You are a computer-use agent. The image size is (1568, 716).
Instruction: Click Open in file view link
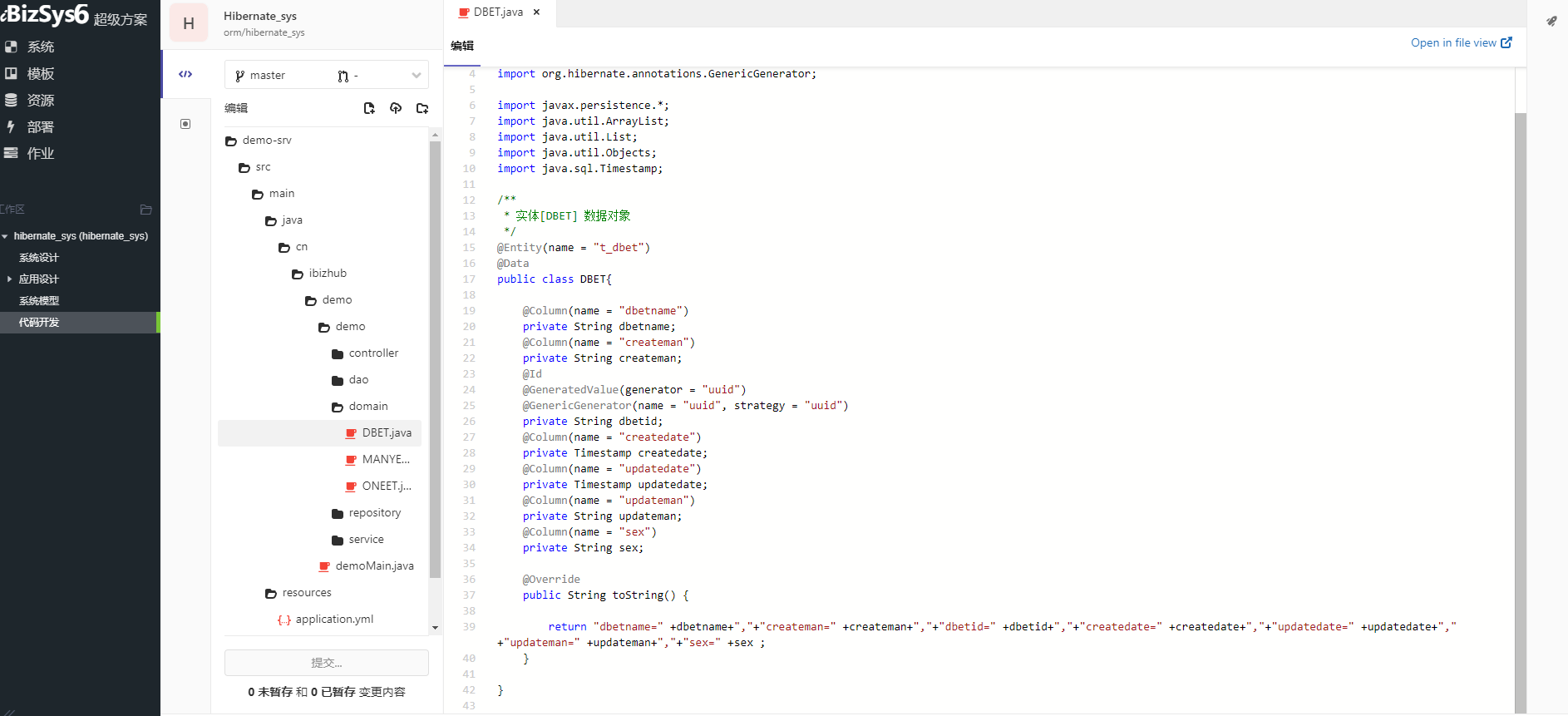pos(1461,42)
